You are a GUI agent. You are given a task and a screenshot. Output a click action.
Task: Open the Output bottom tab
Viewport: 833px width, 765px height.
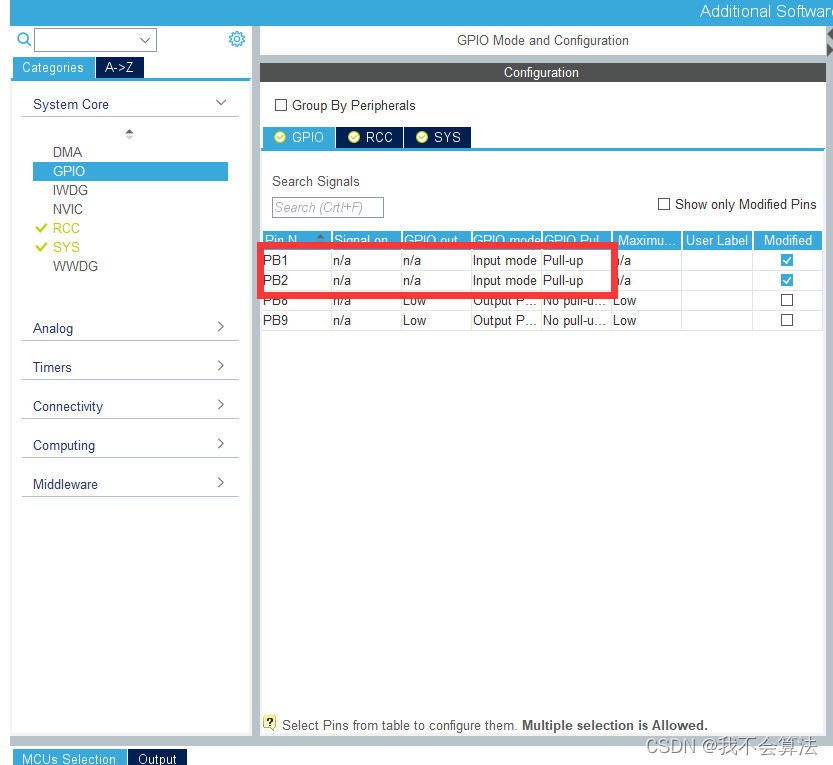click(x=157, y=758)
